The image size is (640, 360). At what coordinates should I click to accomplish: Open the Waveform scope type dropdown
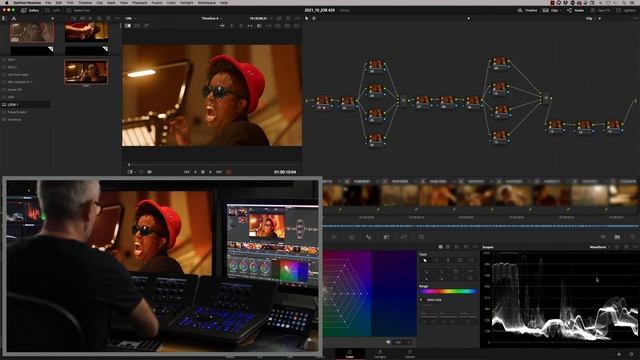(x=599, y=247)
